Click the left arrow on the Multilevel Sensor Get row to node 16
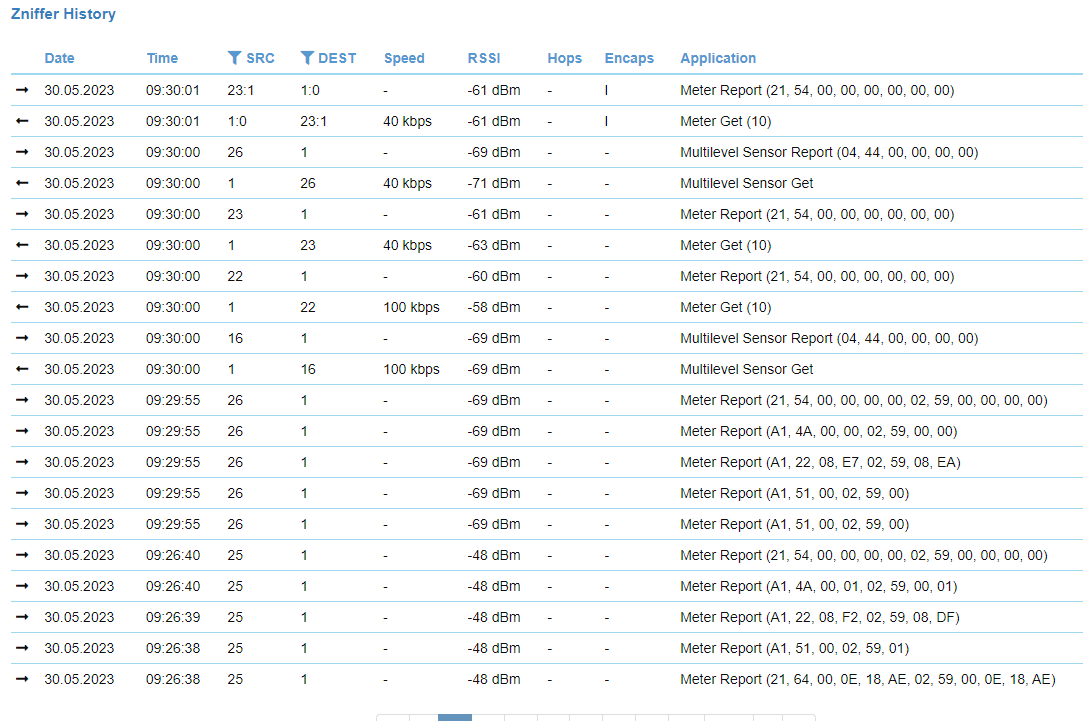Viewport: 1083px width, 721px height. [22, 369]
